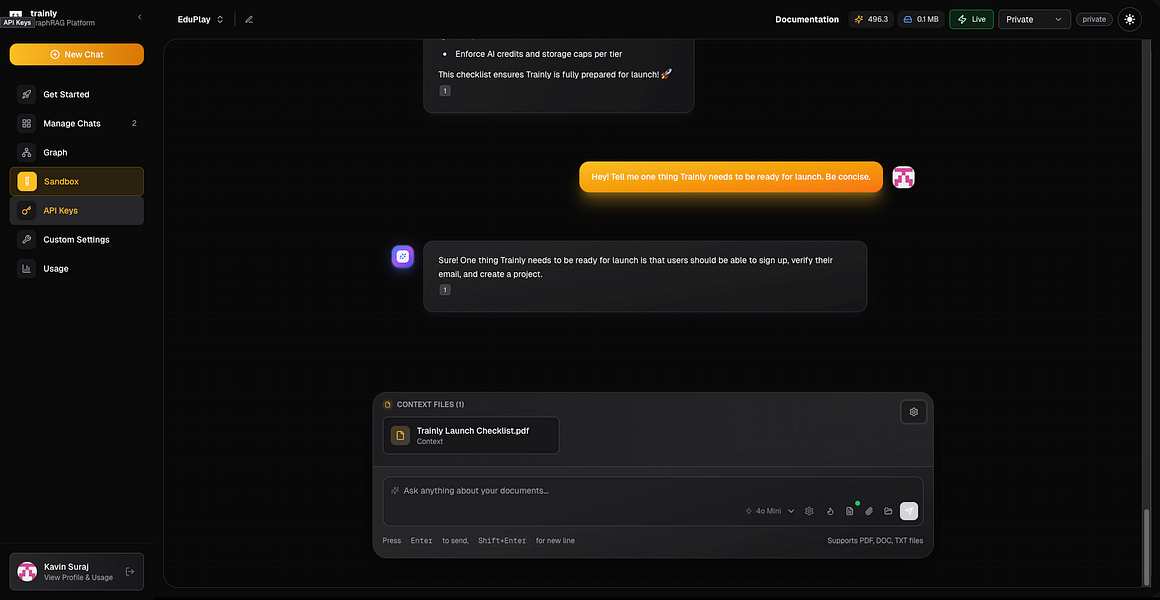Screen dimensions: 1160x600
Task: Open the Trainly Launch Checklist.pdf context file
Action: pyautogui.click(x=471, y=436)
